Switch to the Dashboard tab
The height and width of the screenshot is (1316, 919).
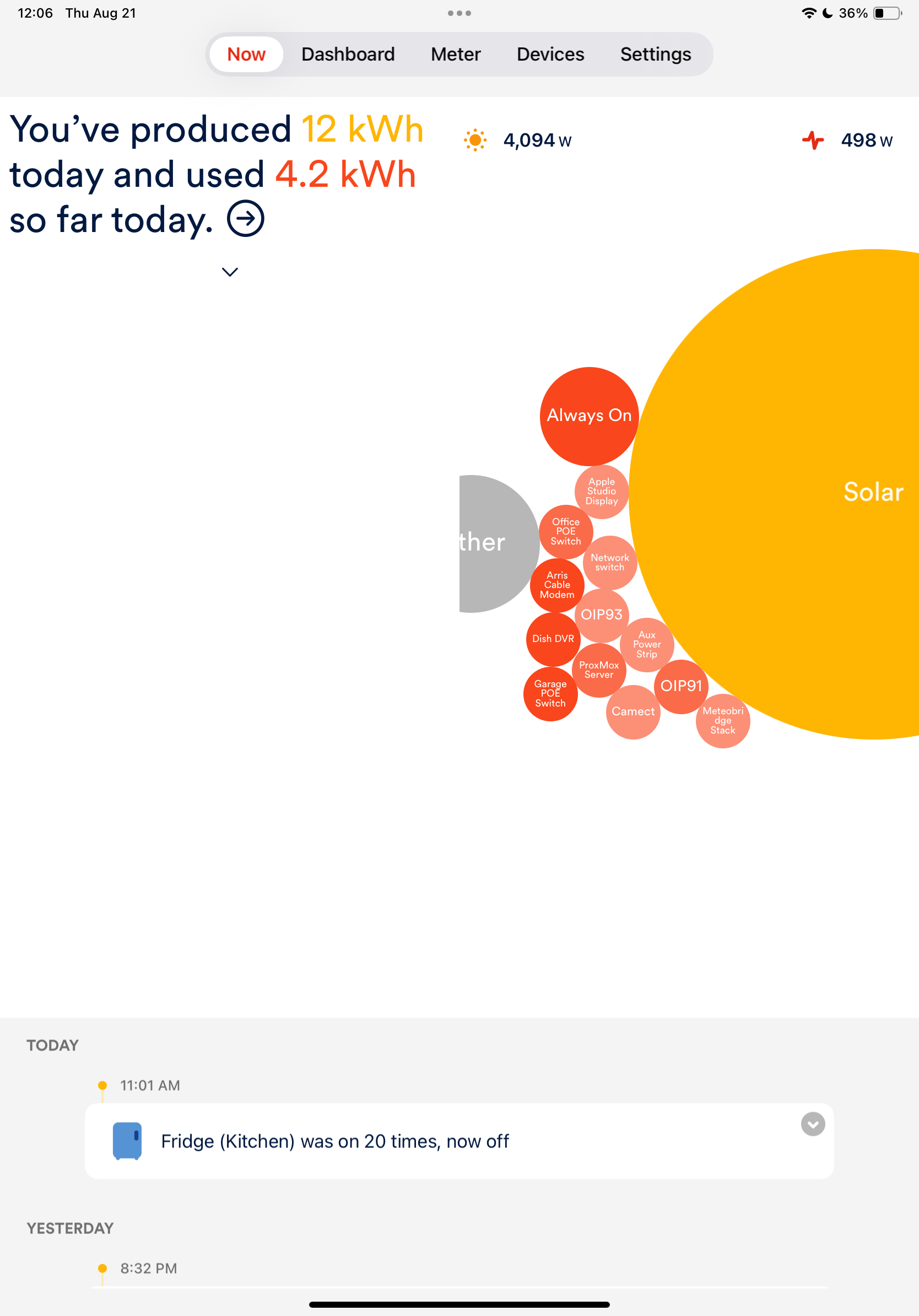pyautogui.click(x=348, y=55)
